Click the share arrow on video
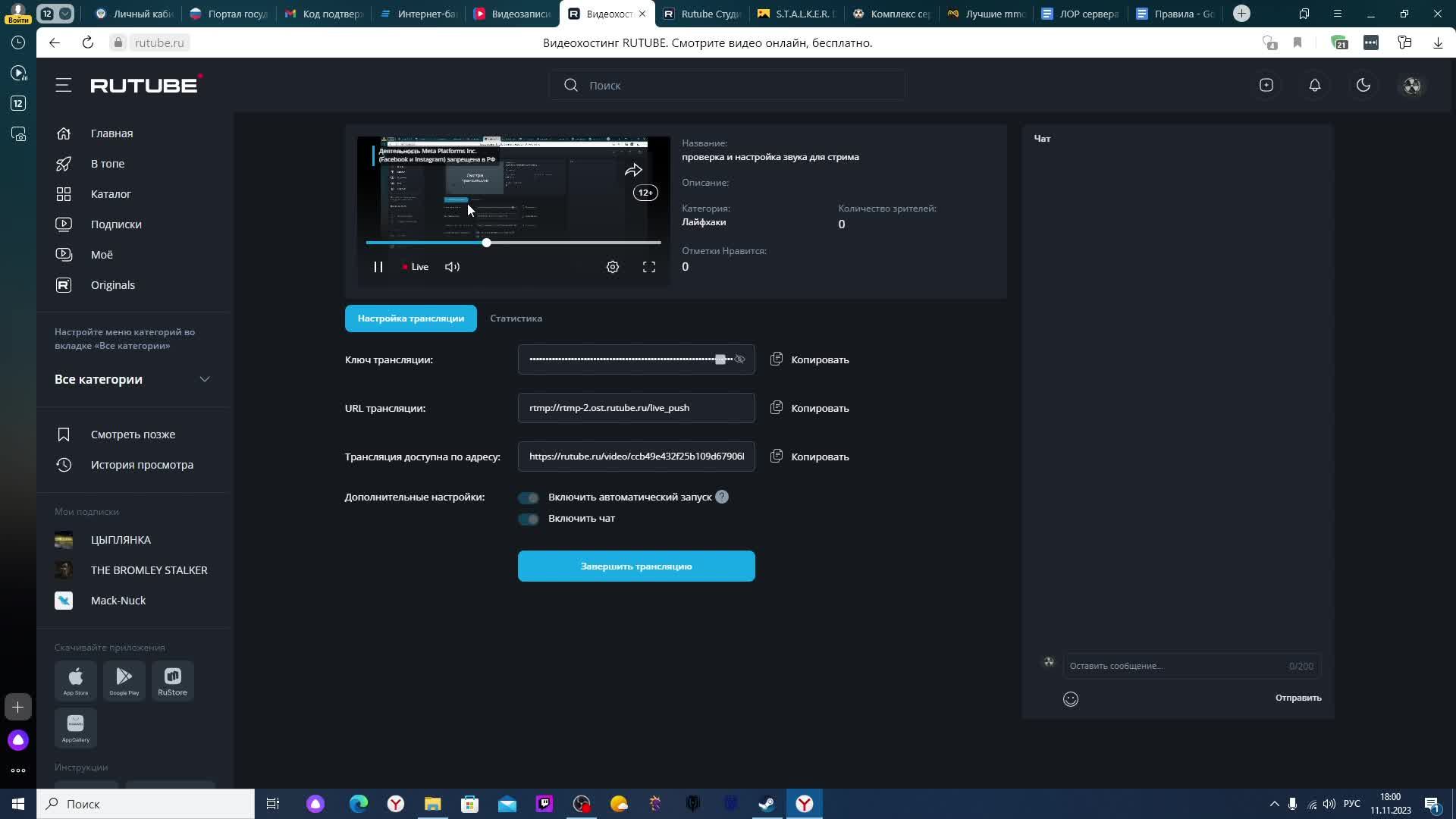Viewport: 1456px width, 819px height. coord(633,170)
